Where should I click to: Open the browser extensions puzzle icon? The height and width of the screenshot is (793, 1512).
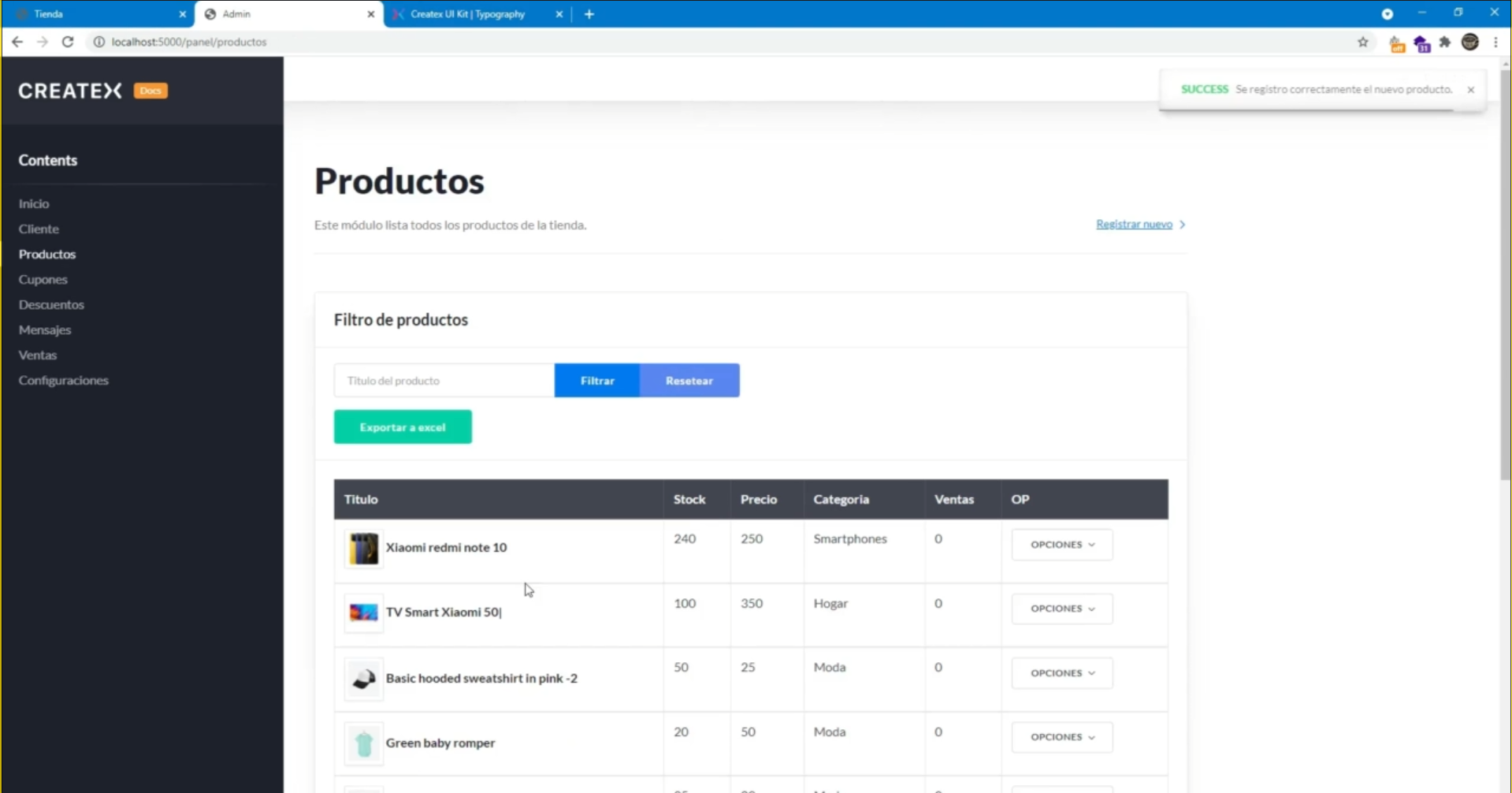click(1444, 42)
